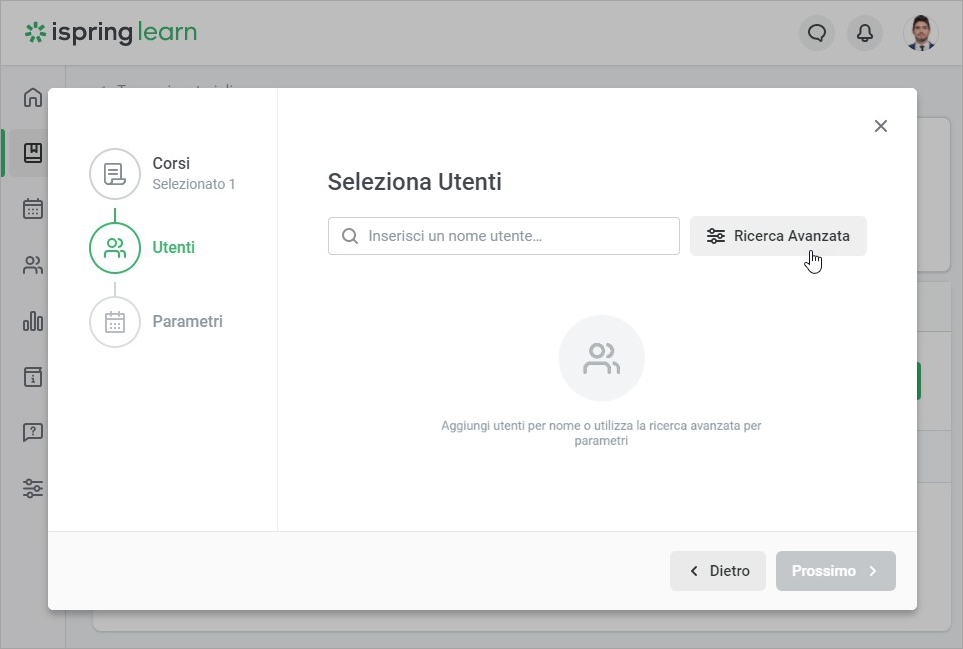Open the calendar icon in sidebar

coord(33,209)
